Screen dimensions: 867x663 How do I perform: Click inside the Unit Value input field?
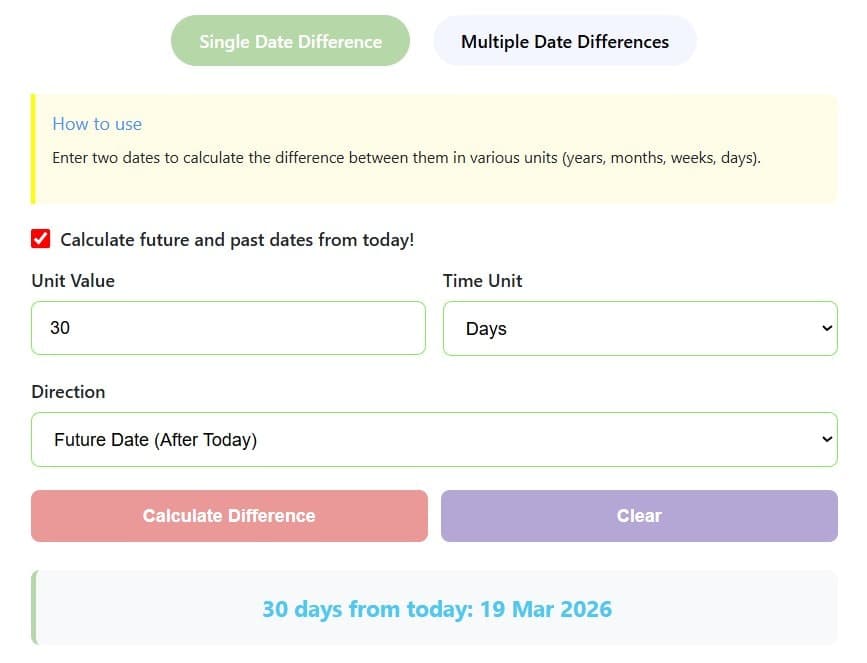[228, 328]
